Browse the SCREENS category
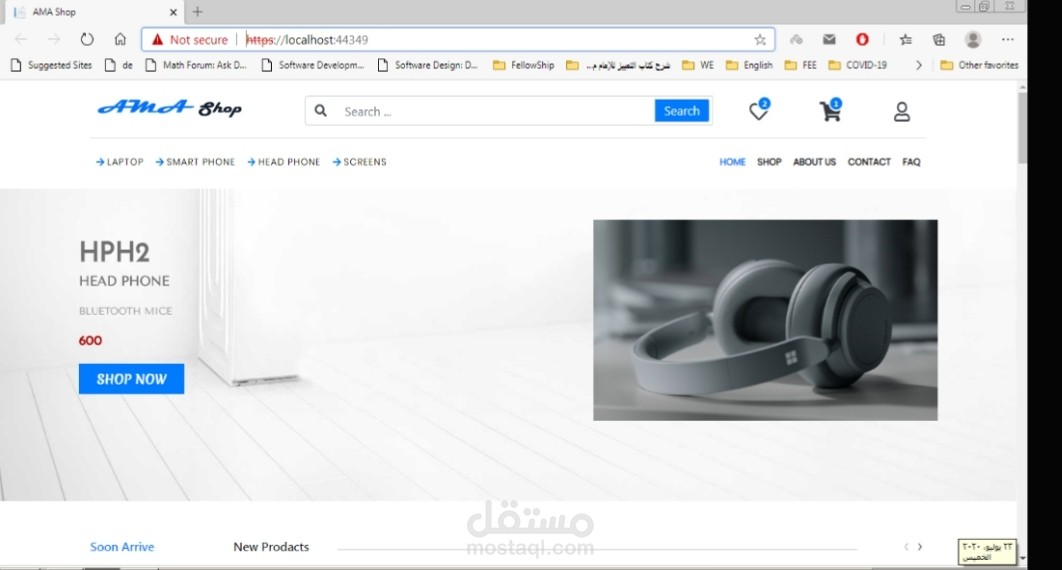The image size is (1062, 570). 360,162
